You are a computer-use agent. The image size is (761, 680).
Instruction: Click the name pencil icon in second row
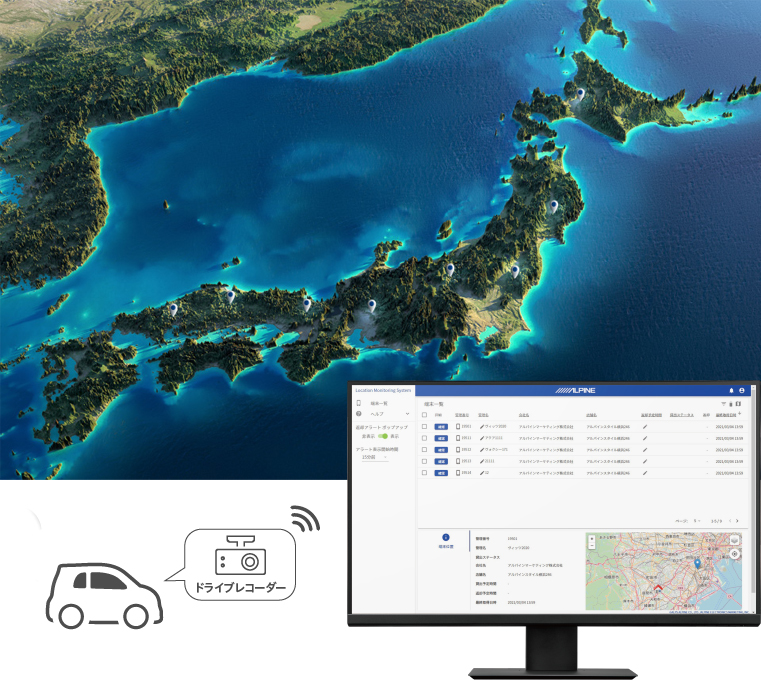coord(482,438)
